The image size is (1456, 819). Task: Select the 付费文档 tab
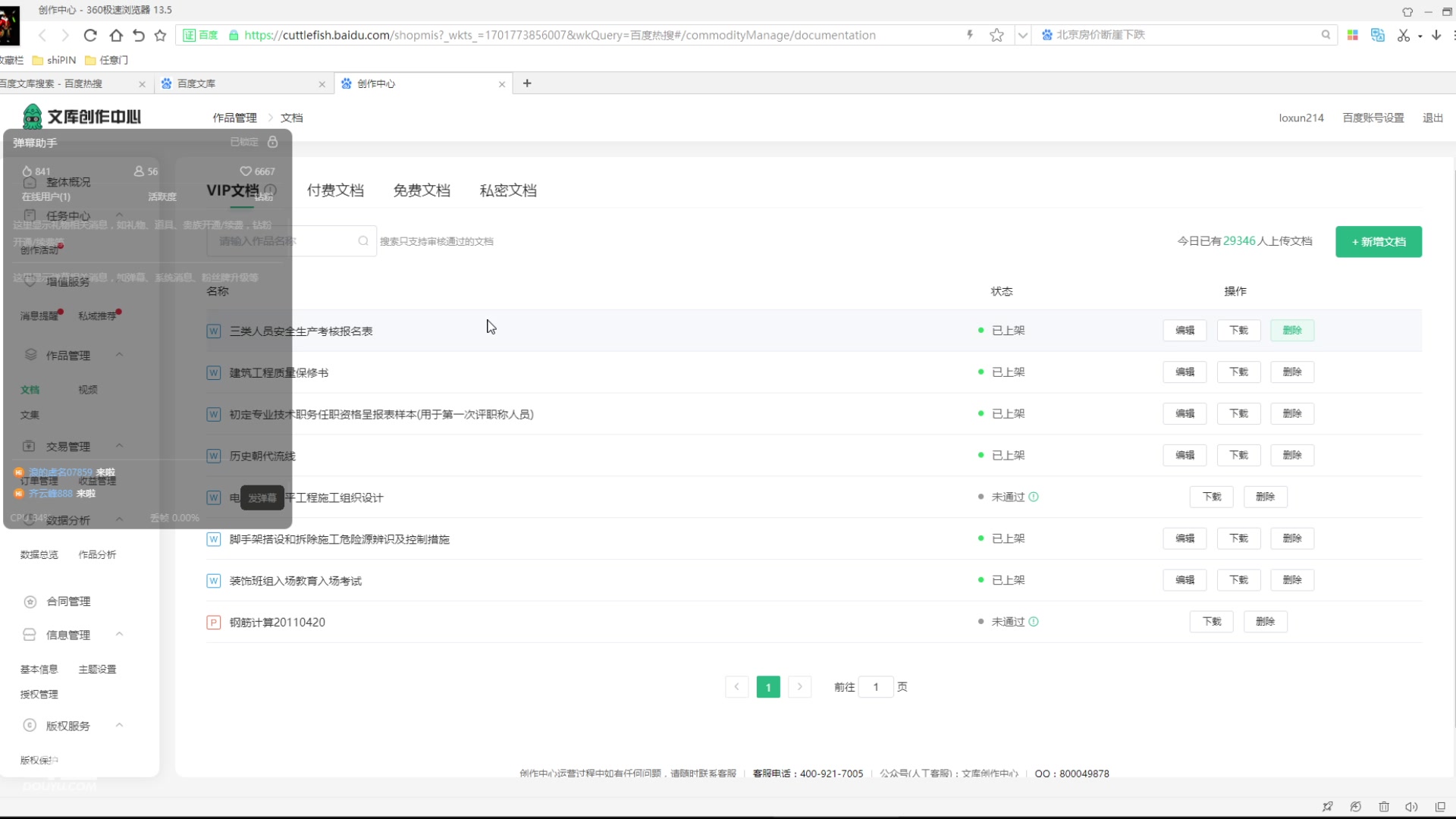pos(335,190)
